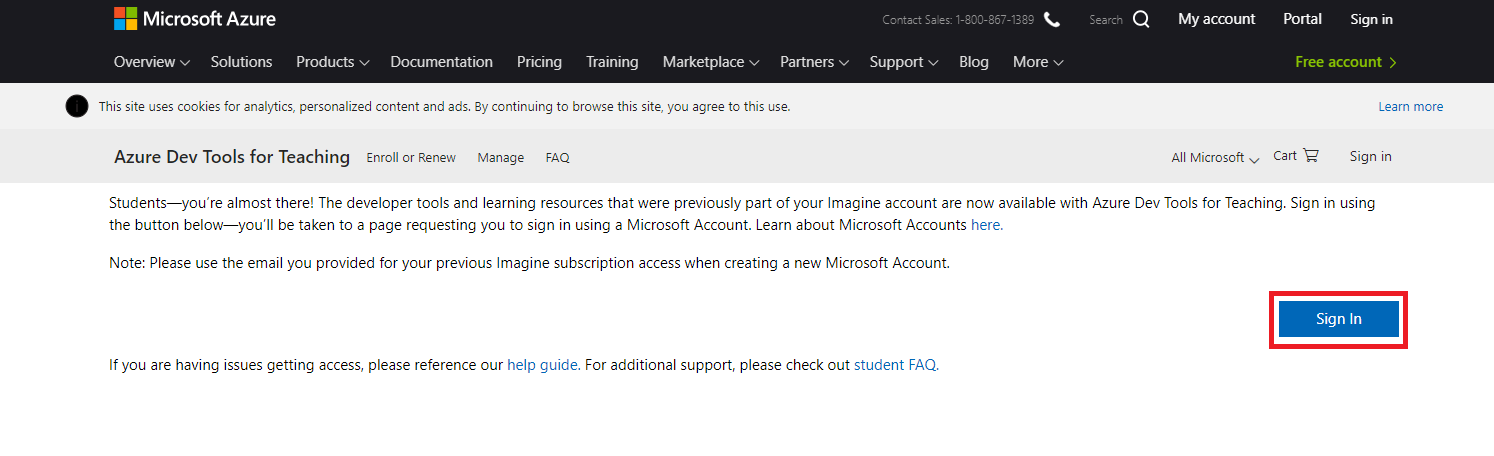Image resolution: width=1494 pixels, height=456 pixels.
Task: Expand the More menu
Action: [x=1038, y=62]
